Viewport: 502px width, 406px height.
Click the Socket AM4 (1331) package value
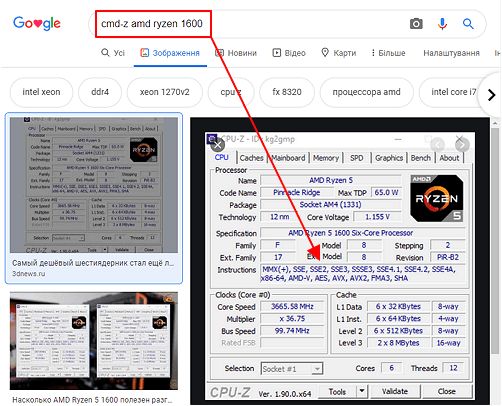pos(330,205)
